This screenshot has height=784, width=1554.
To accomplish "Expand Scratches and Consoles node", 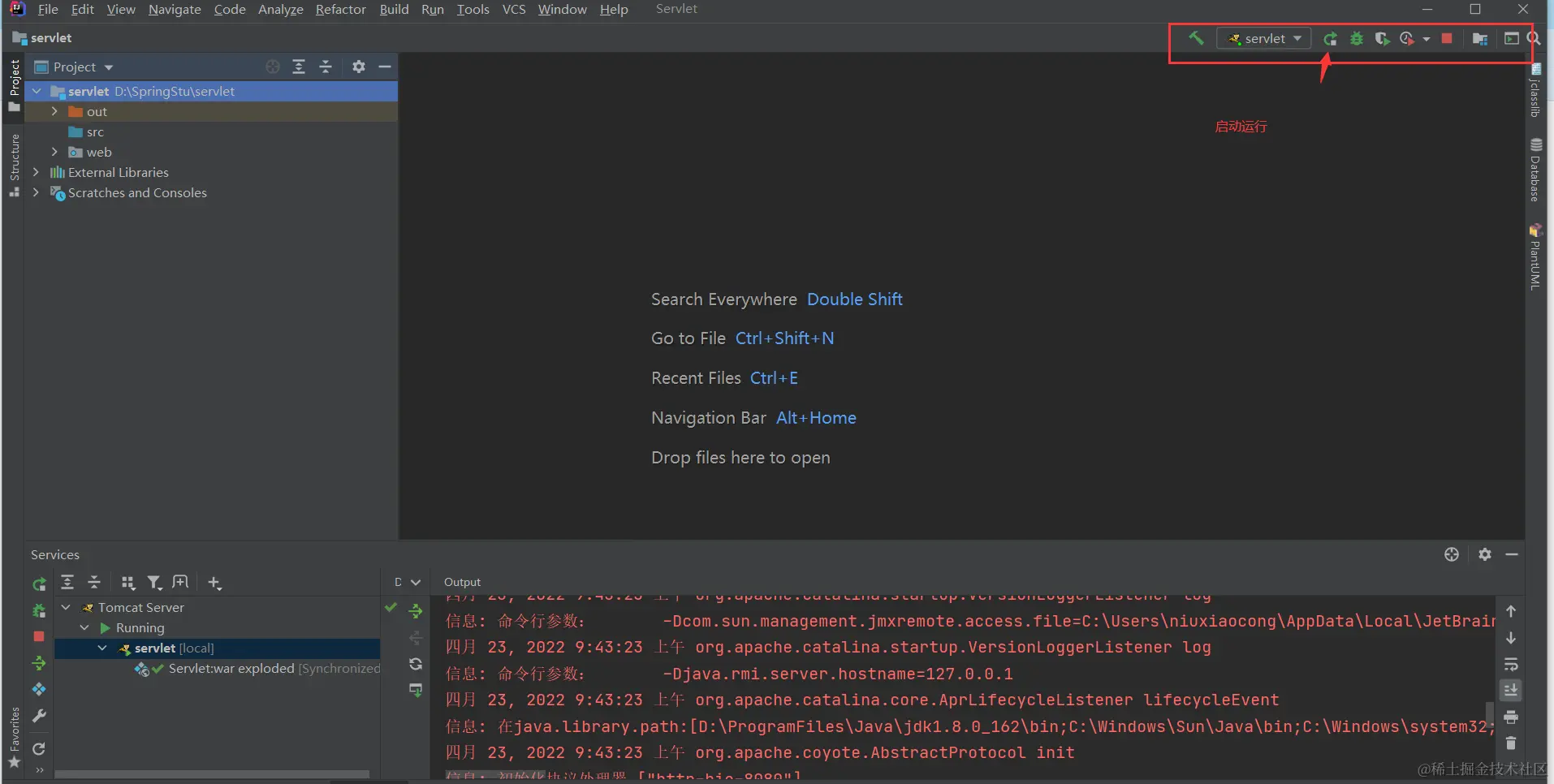I will point(36,192).
